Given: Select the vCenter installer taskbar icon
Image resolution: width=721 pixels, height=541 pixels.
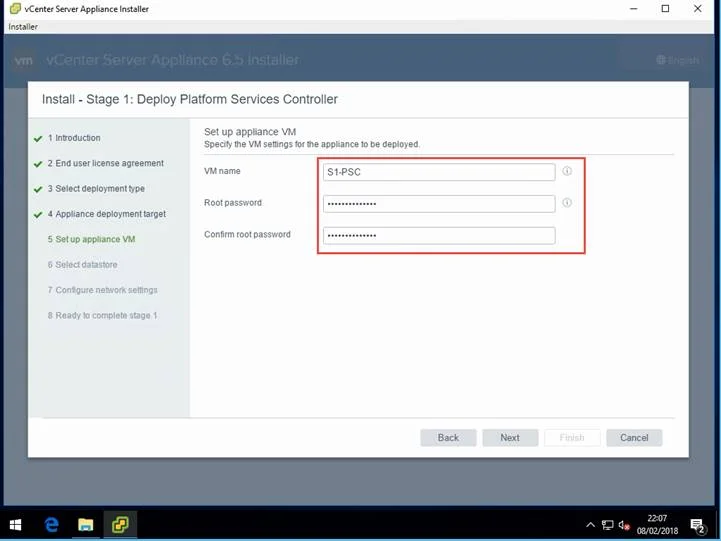Looking at the screenshot, I should tap(120, 524).
